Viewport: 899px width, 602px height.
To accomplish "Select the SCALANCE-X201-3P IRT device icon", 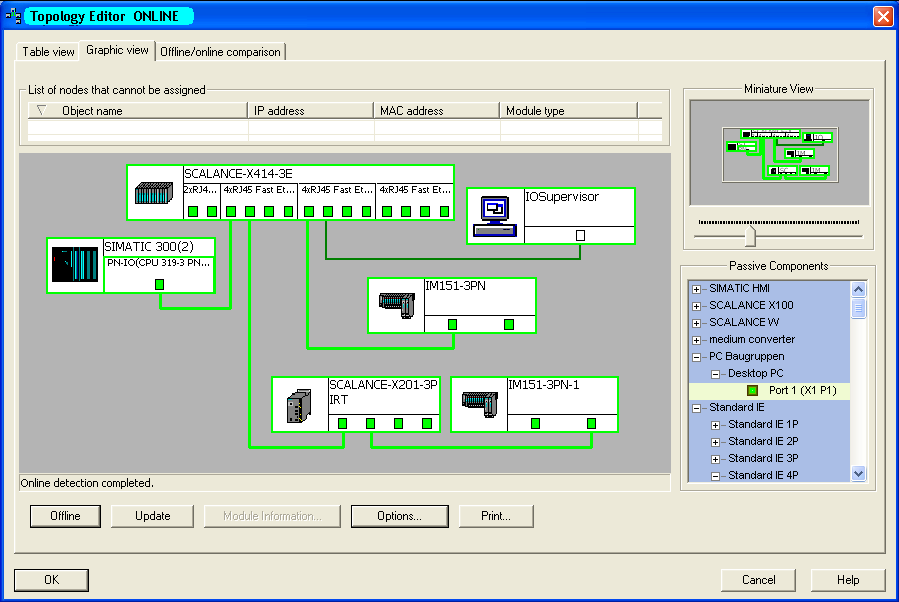I will point(297,402).
